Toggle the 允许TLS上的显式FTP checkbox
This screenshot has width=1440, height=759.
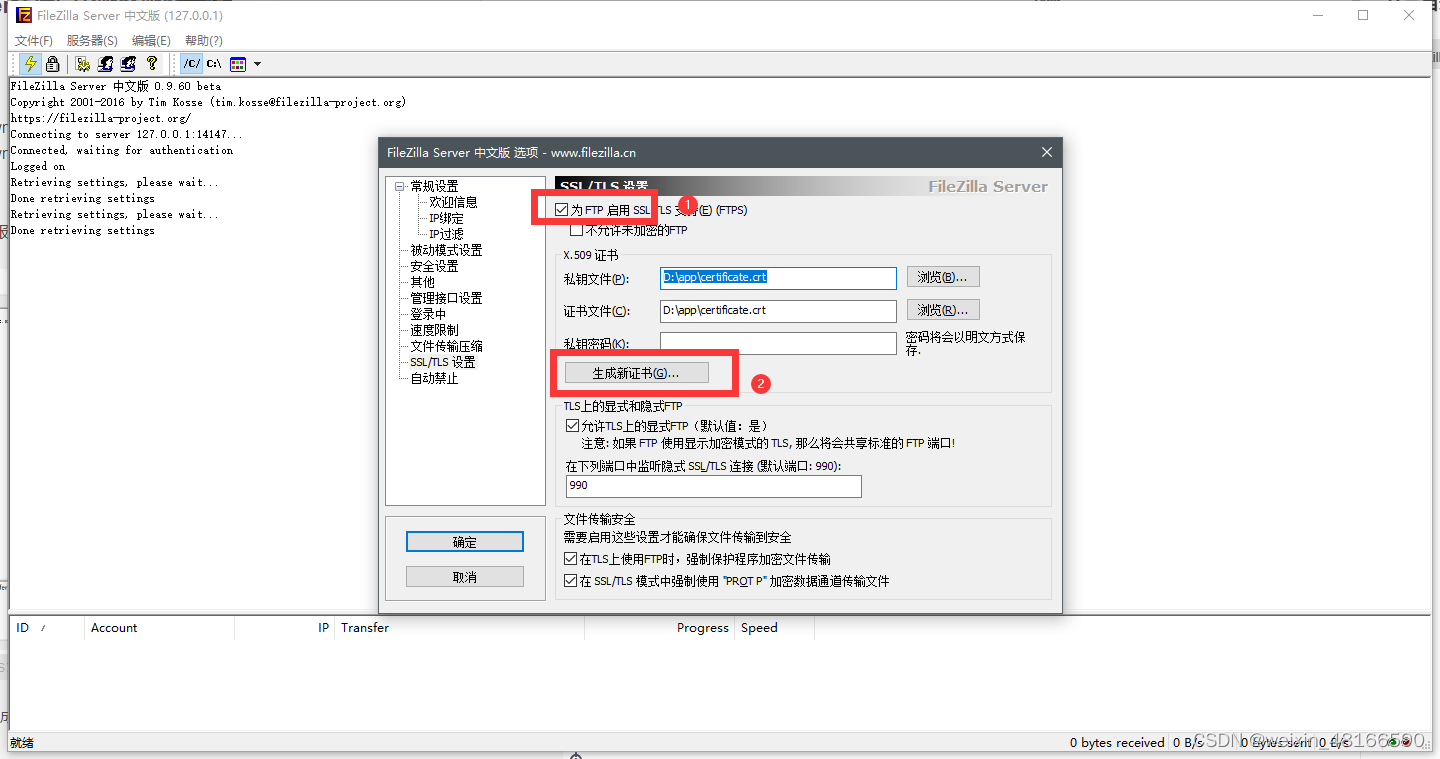click(x=572, y=426)
